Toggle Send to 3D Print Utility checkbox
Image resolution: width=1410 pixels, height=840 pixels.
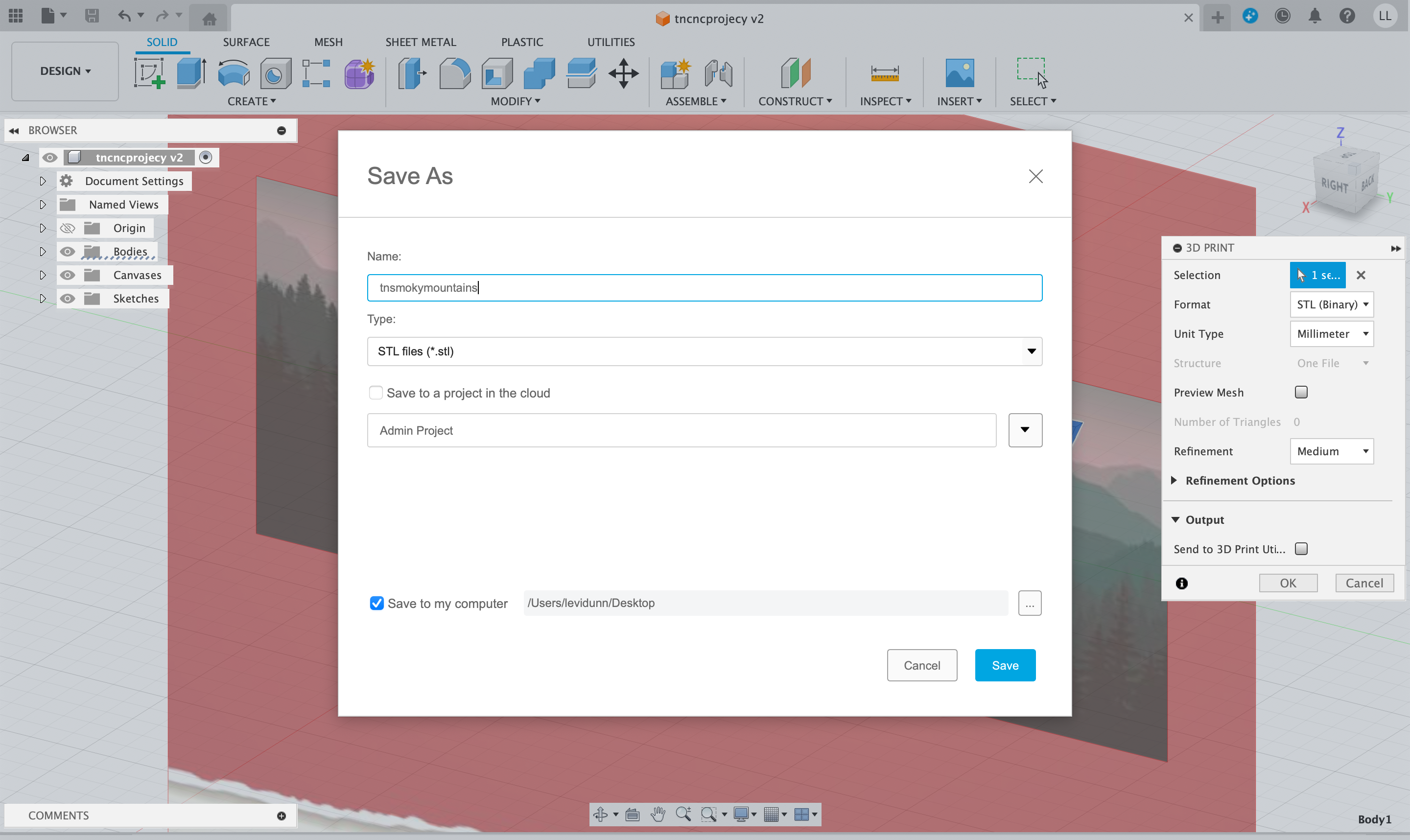[x=1302, y=548]
